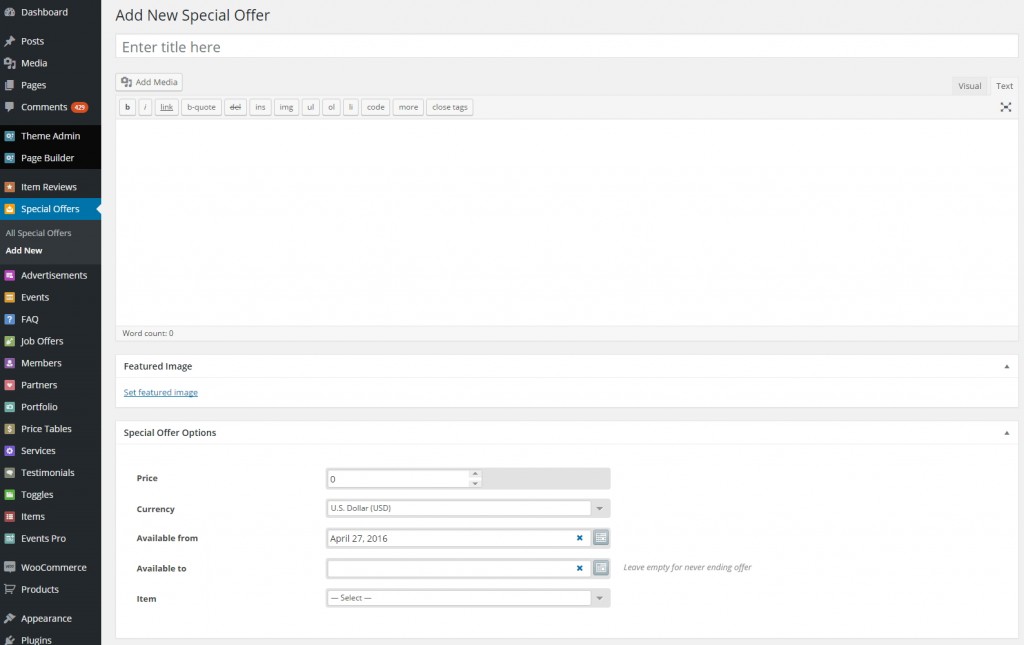1024x645 pixels.
Task: Click the Posts pin icon
Action: coord(10,41)
